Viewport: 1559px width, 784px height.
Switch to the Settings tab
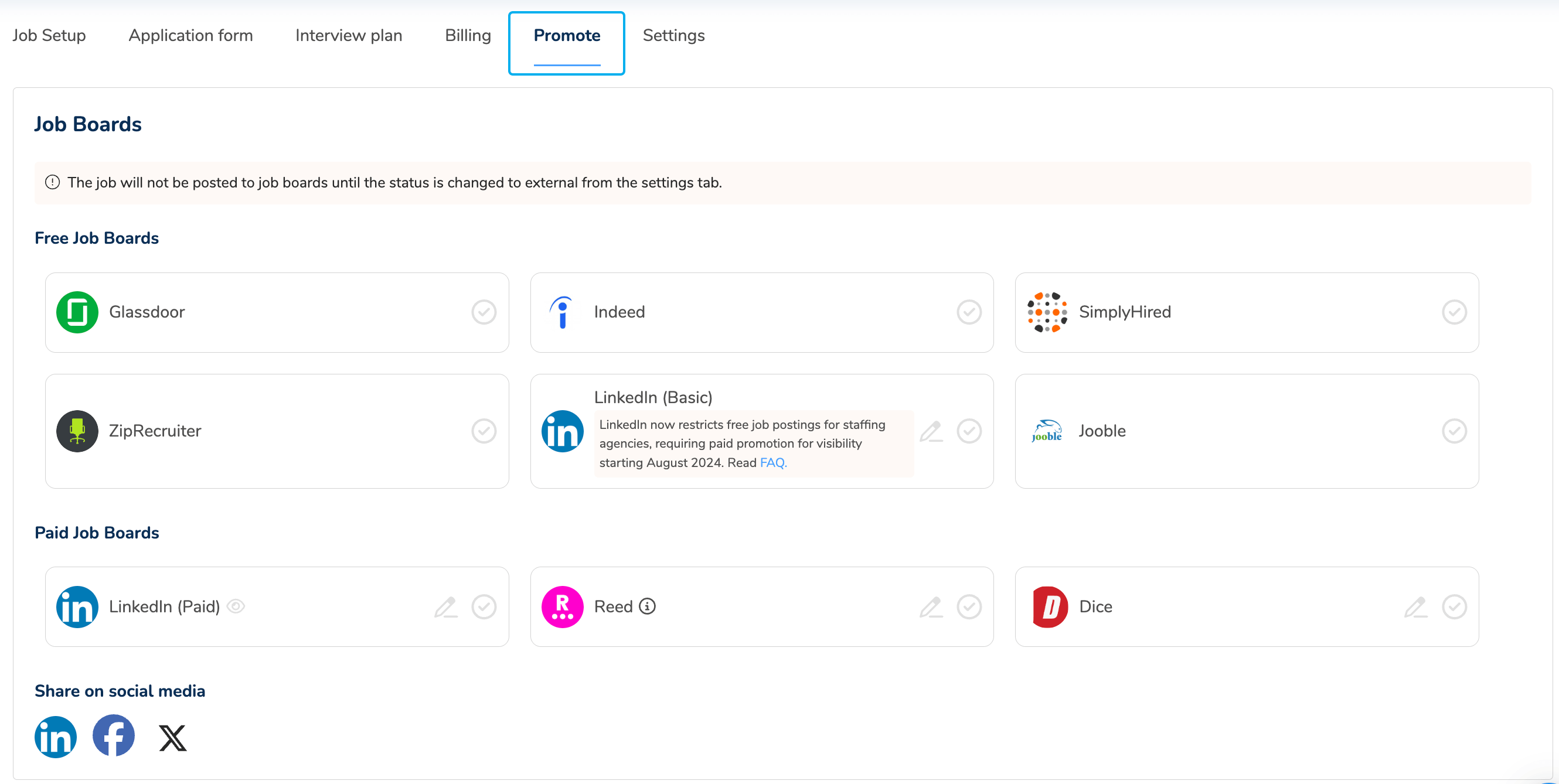click(x=673, y=36)
